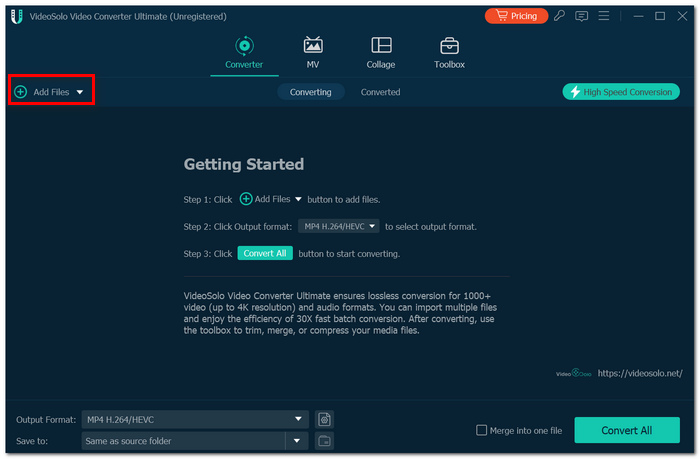This screenshot has height=459, width=700.
Task: Click the Save to path field
Action: point(183,441)
